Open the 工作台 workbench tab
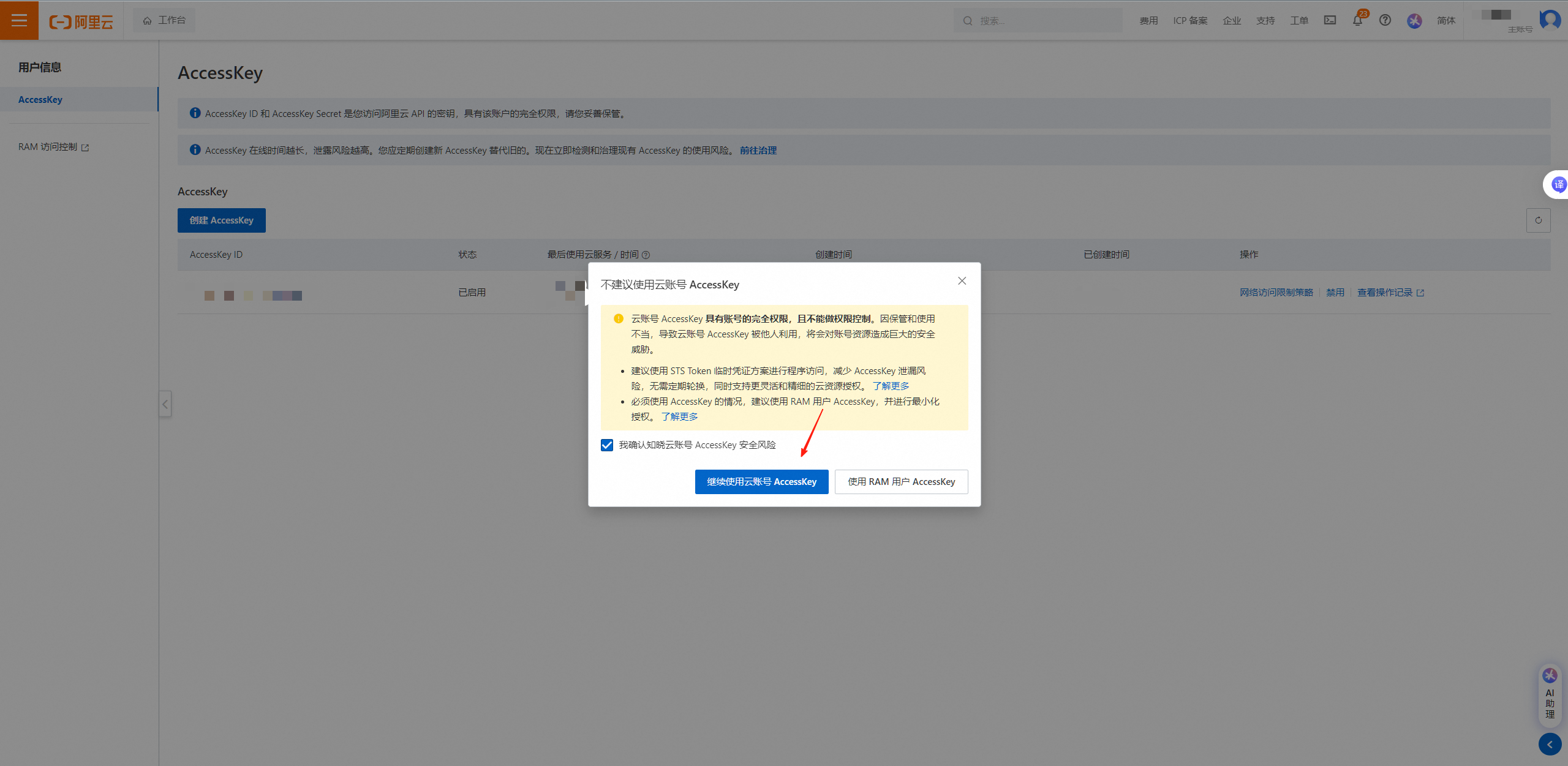The image size is (1568, 766). tap(164, 20)
